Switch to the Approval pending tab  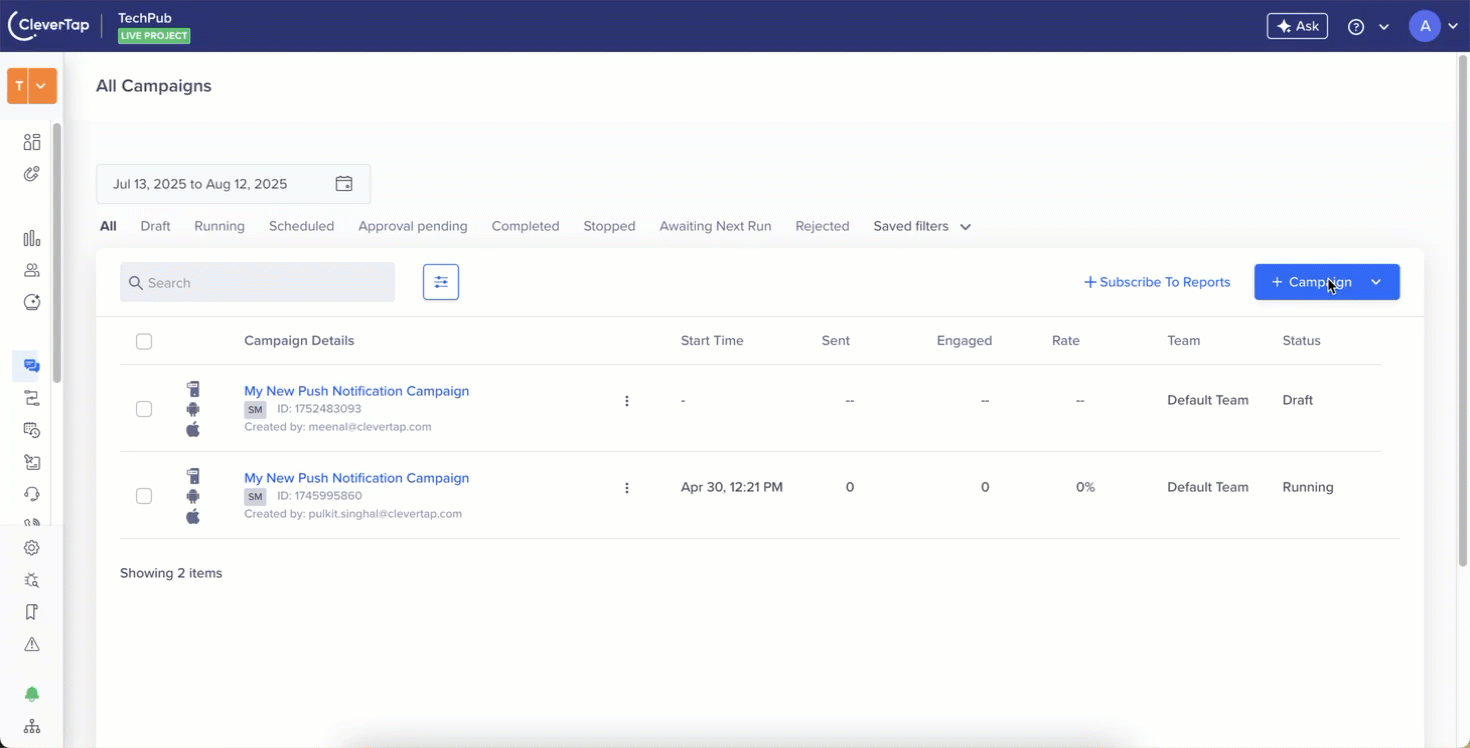click(413, 226)
